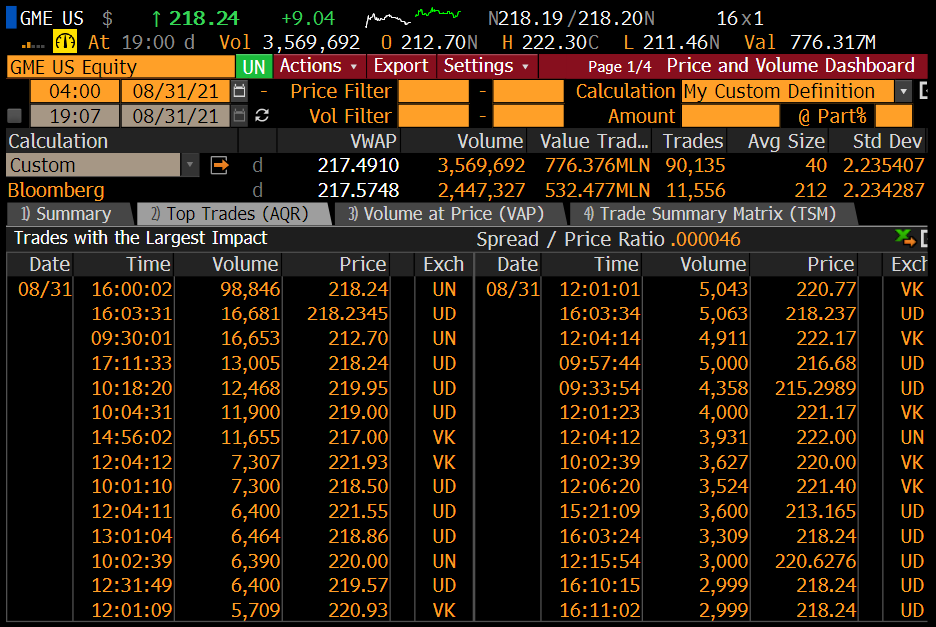Click the orange arrow icon beside Custom
Image resolution: width=936 pixels, height=627 pixels.
[220, 165]
